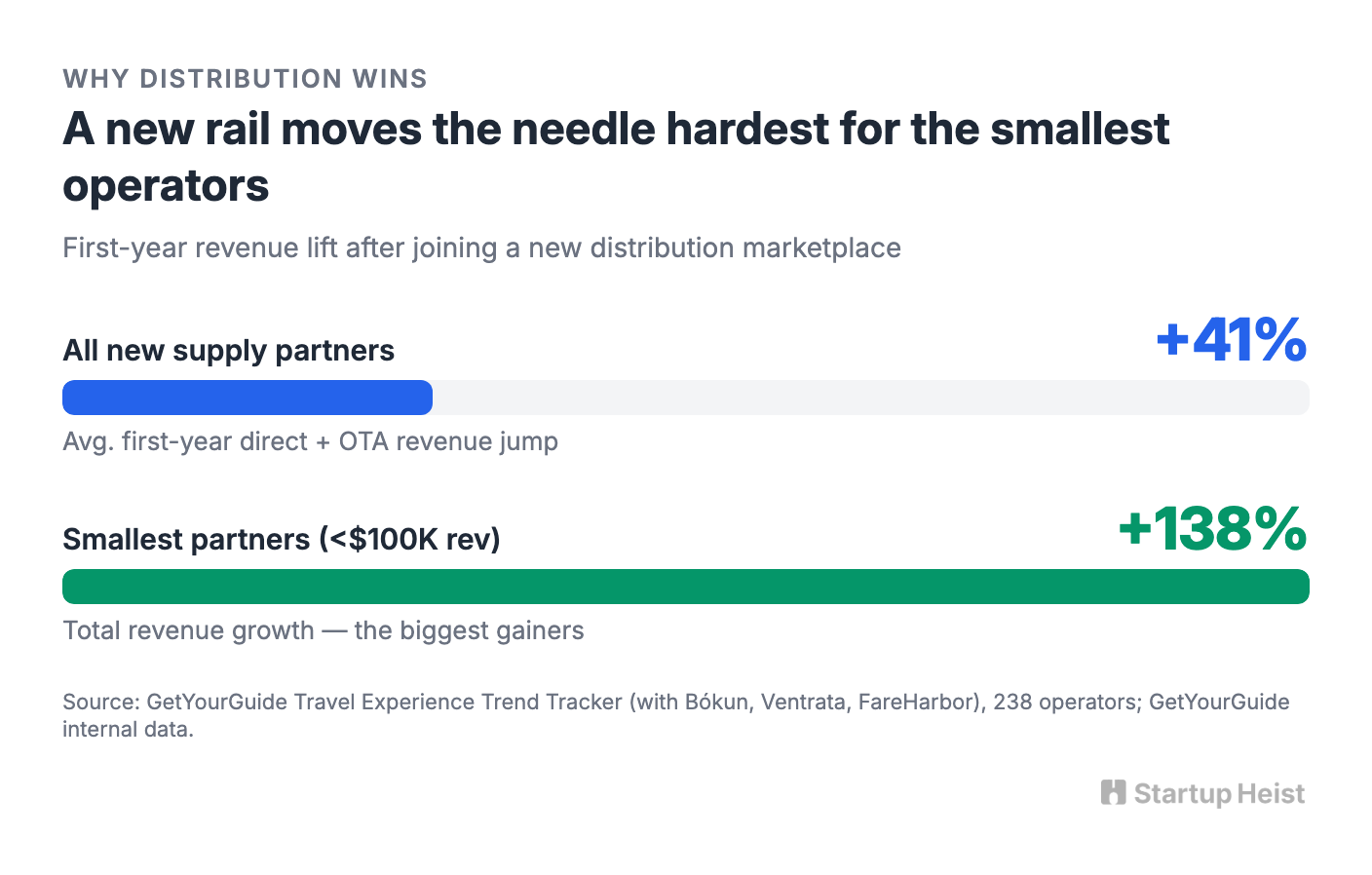Click '238 operators' in the source line
1372x875 pixels.
click(x=1067, y=702)
